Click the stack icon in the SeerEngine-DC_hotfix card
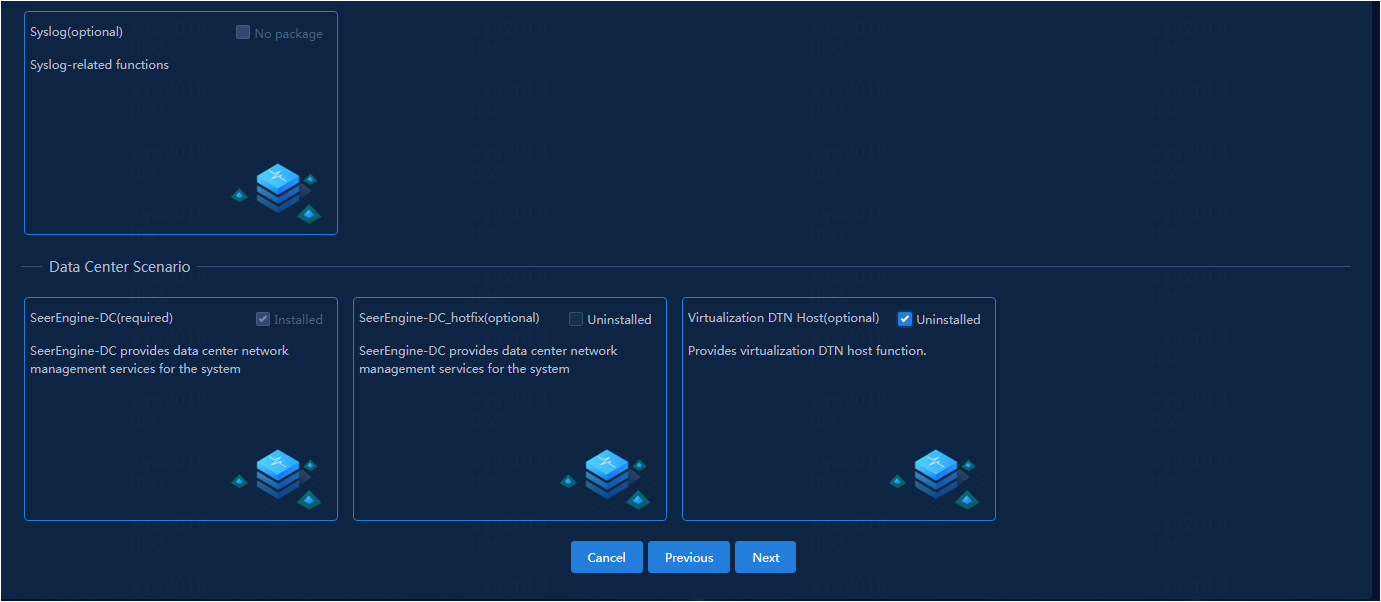The height and width of the screenshot is (602, 1381). click(606, 478)
